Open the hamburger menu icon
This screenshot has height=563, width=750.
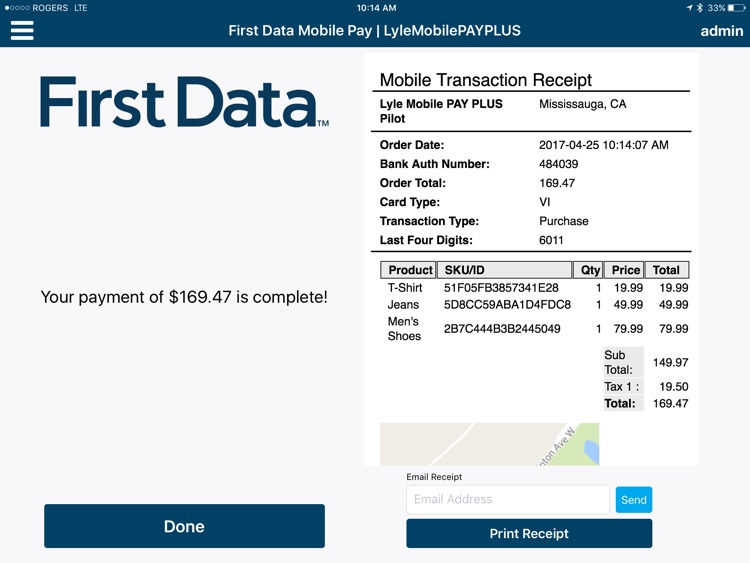(22, 31)
